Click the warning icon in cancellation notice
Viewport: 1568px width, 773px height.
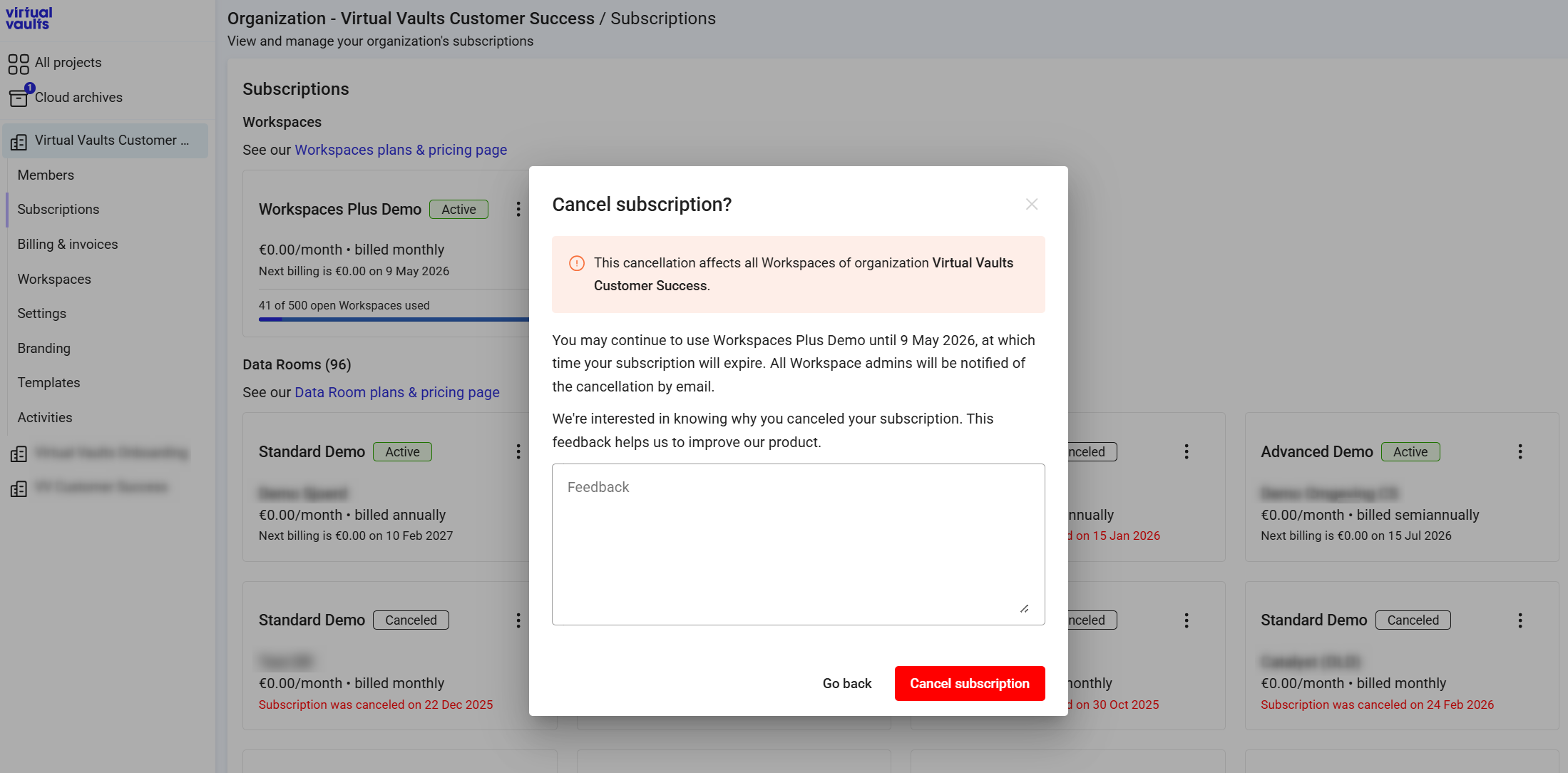tap(577, 263)
